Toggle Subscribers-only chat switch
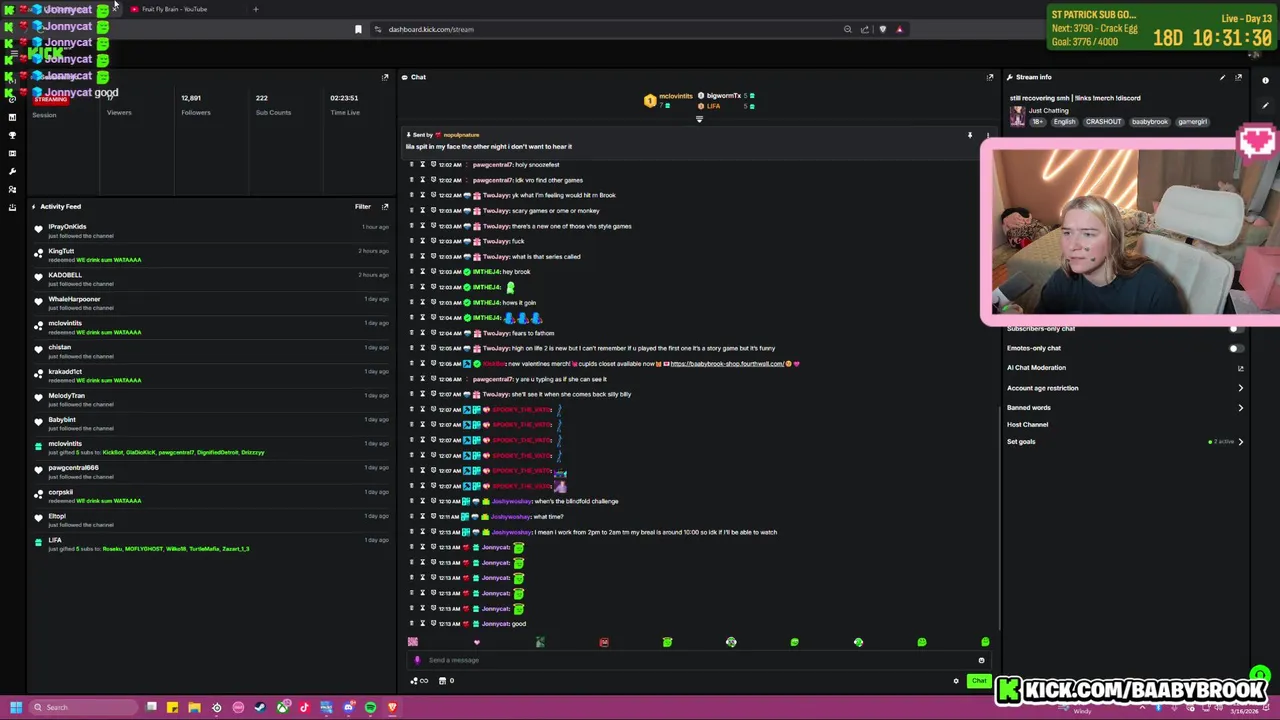This screenshot has height=720, width=1280. (x=1236, y=329)
